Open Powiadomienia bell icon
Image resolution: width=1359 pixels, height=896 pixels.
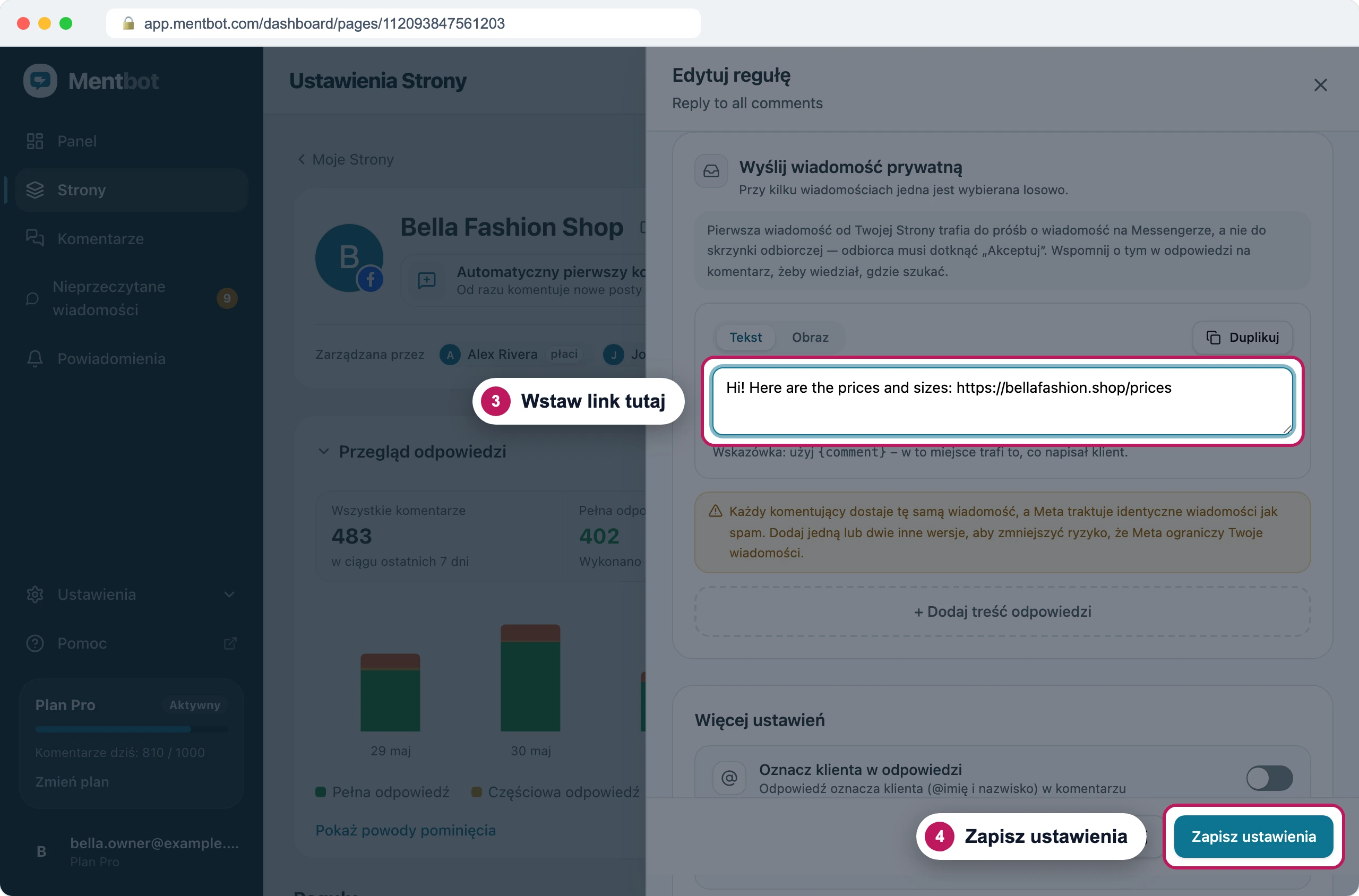[35, 358]
